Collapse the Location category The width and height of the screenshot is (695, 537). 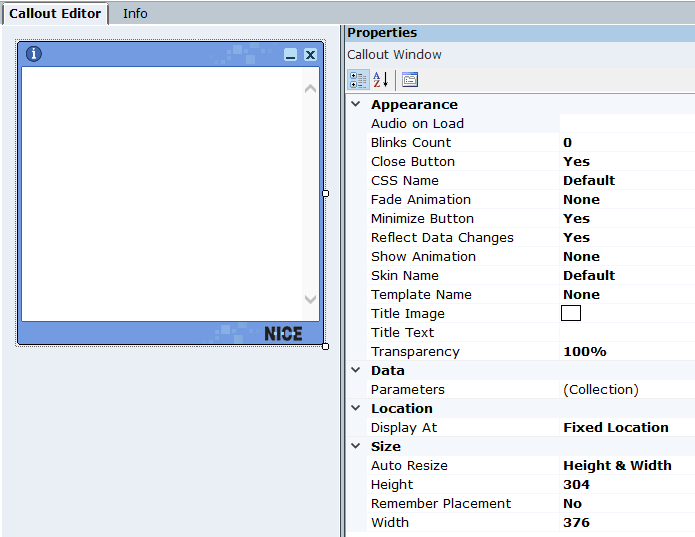click(x=355, y=408)
